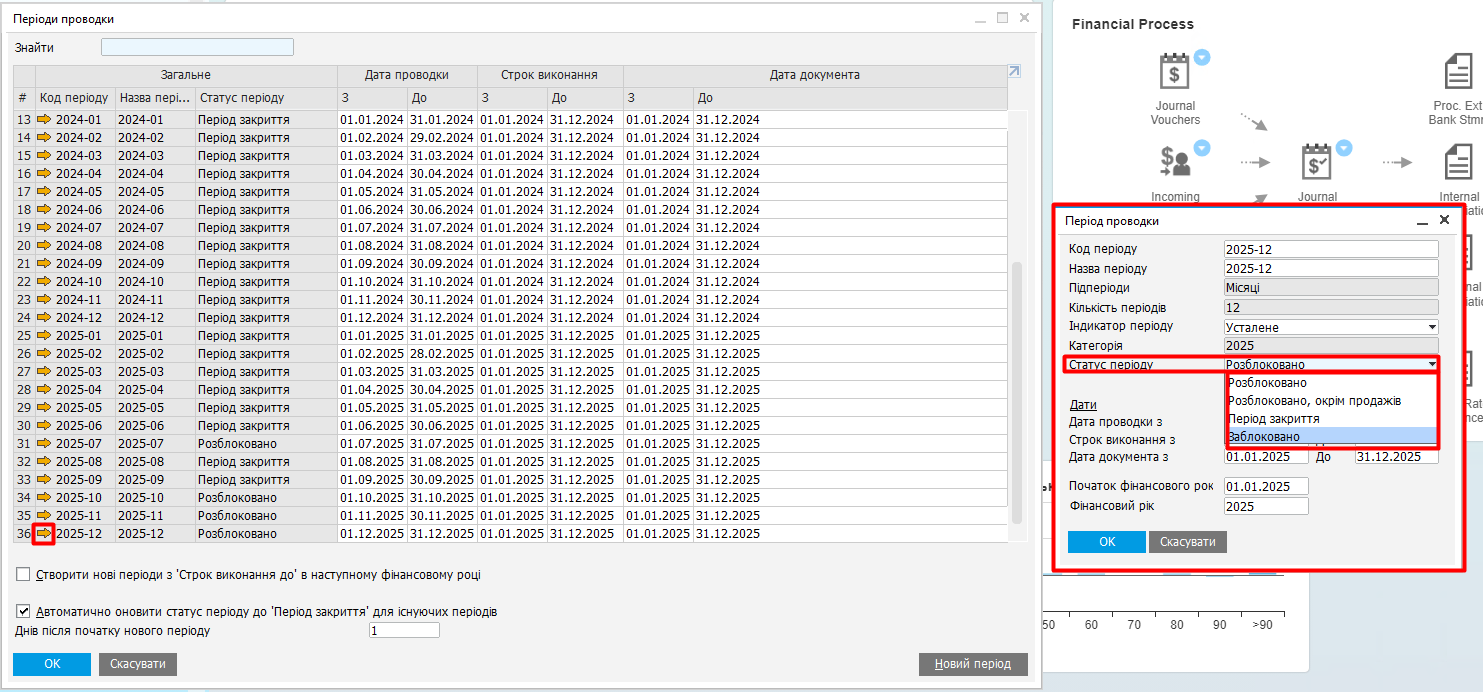The height and width of the screenshot is (692, 1483).
Task: Open the Індикатор періоду dropdown
Action: pyautogui.click(x=1432, y=327)
